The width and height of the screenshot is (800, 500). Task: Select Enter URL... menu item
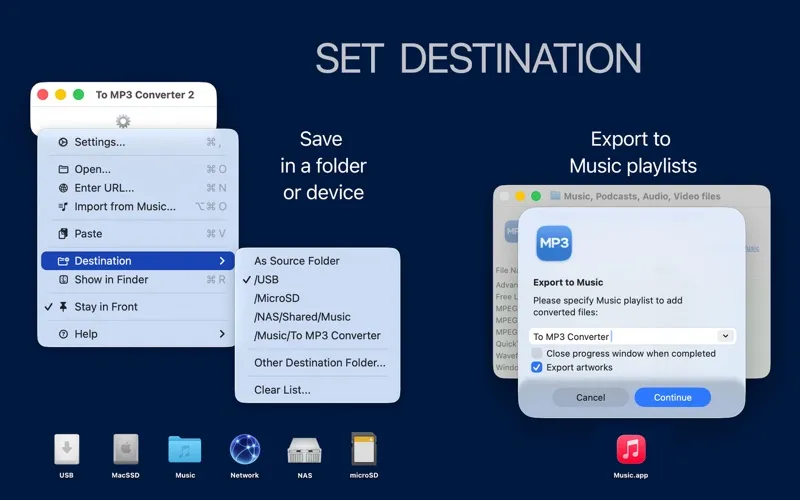[138, 188]
